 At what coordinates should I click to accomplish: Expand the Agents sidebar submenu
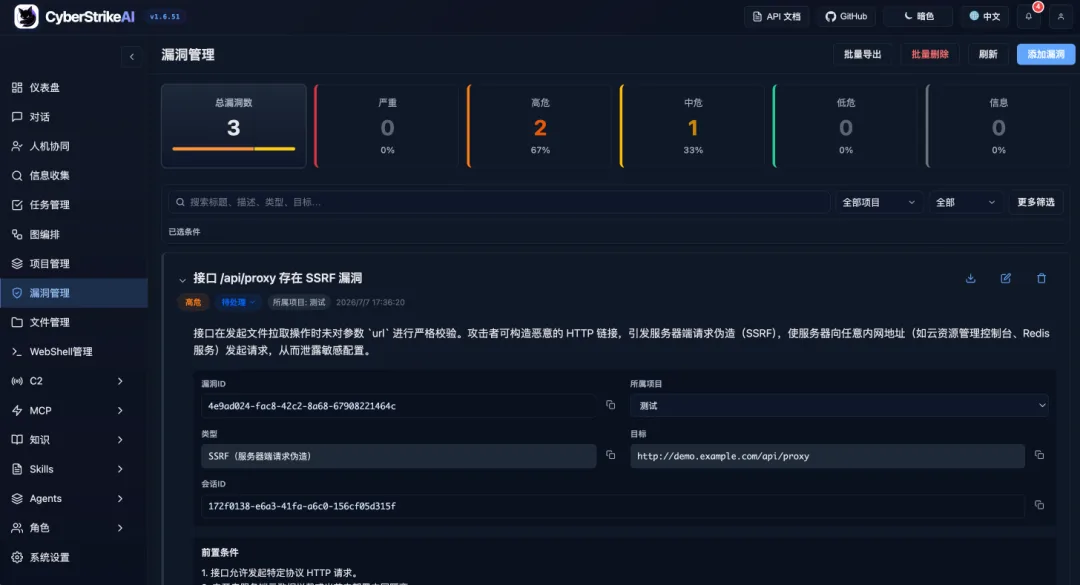pyautogui.click(x=120, y=498)
